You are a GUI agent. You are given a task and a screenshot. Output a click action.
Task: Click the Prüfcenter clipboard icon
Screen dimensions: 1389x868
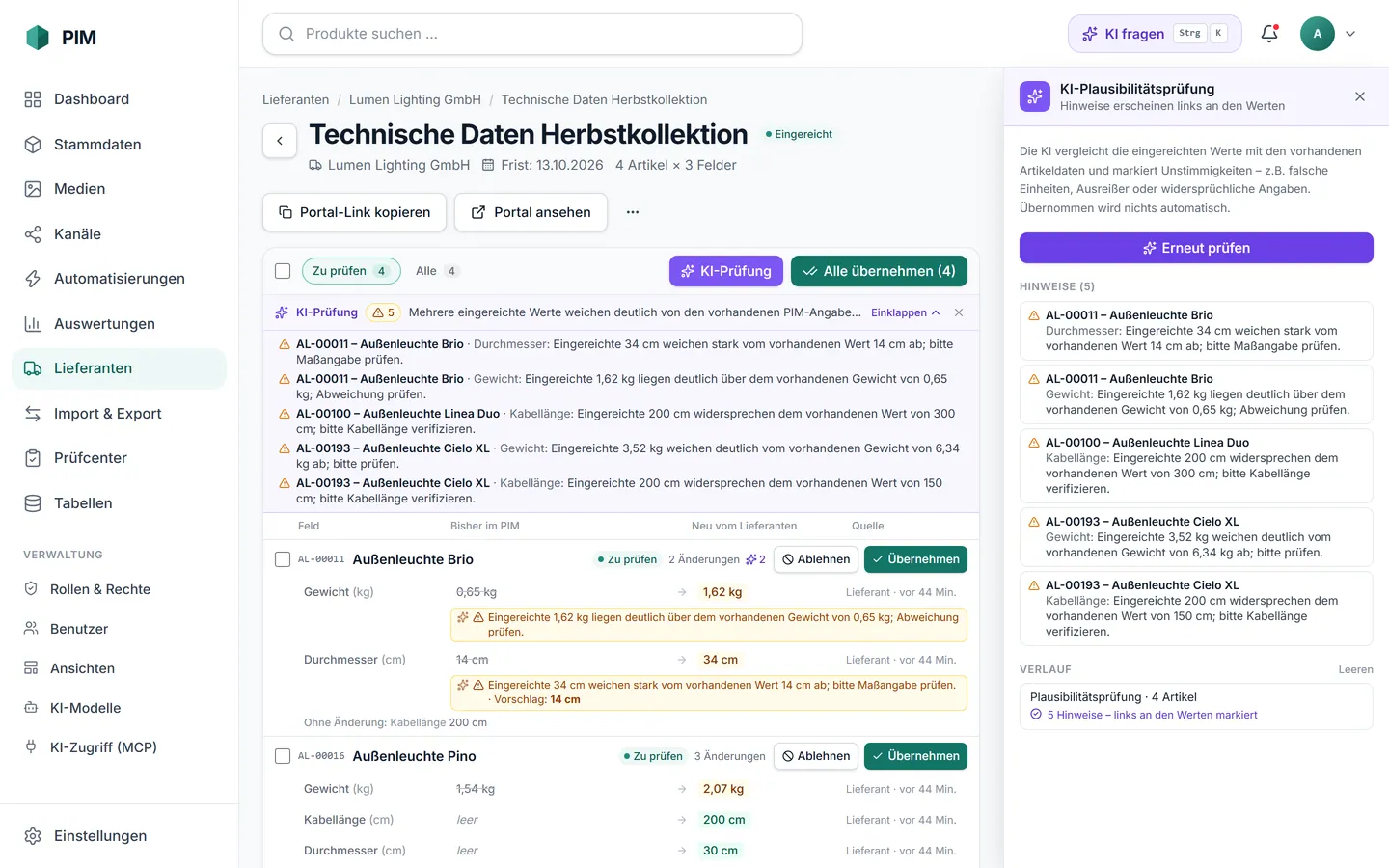(x=33, y=458)
